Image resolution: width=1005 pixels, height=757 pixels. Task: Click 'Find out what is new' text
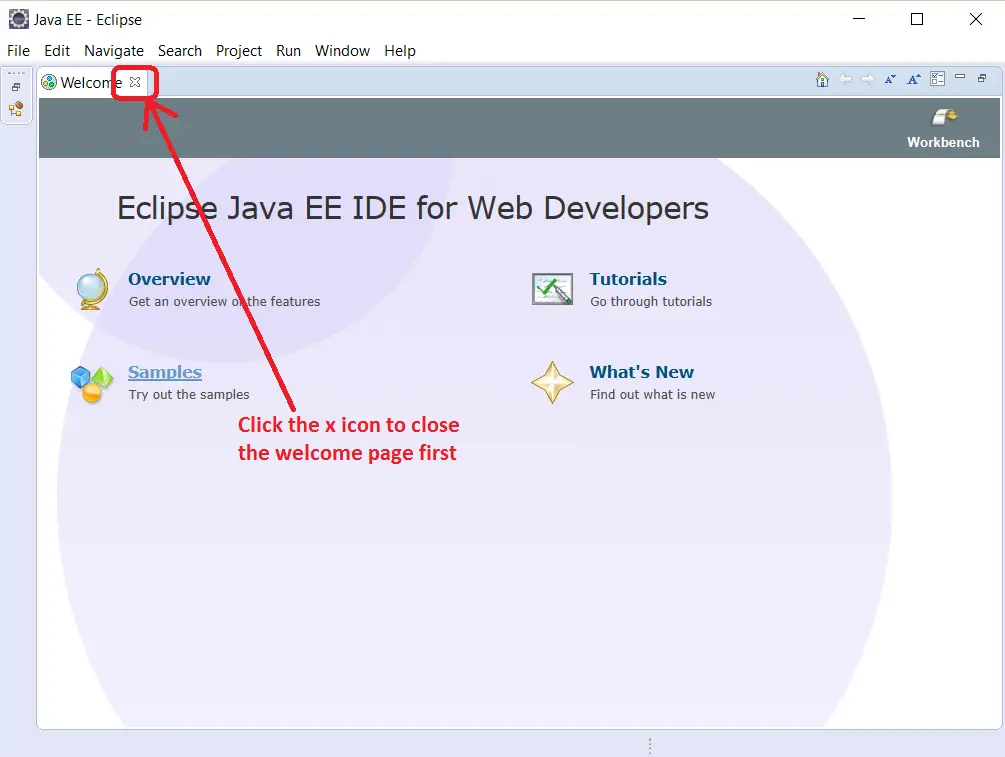(652, 394)
